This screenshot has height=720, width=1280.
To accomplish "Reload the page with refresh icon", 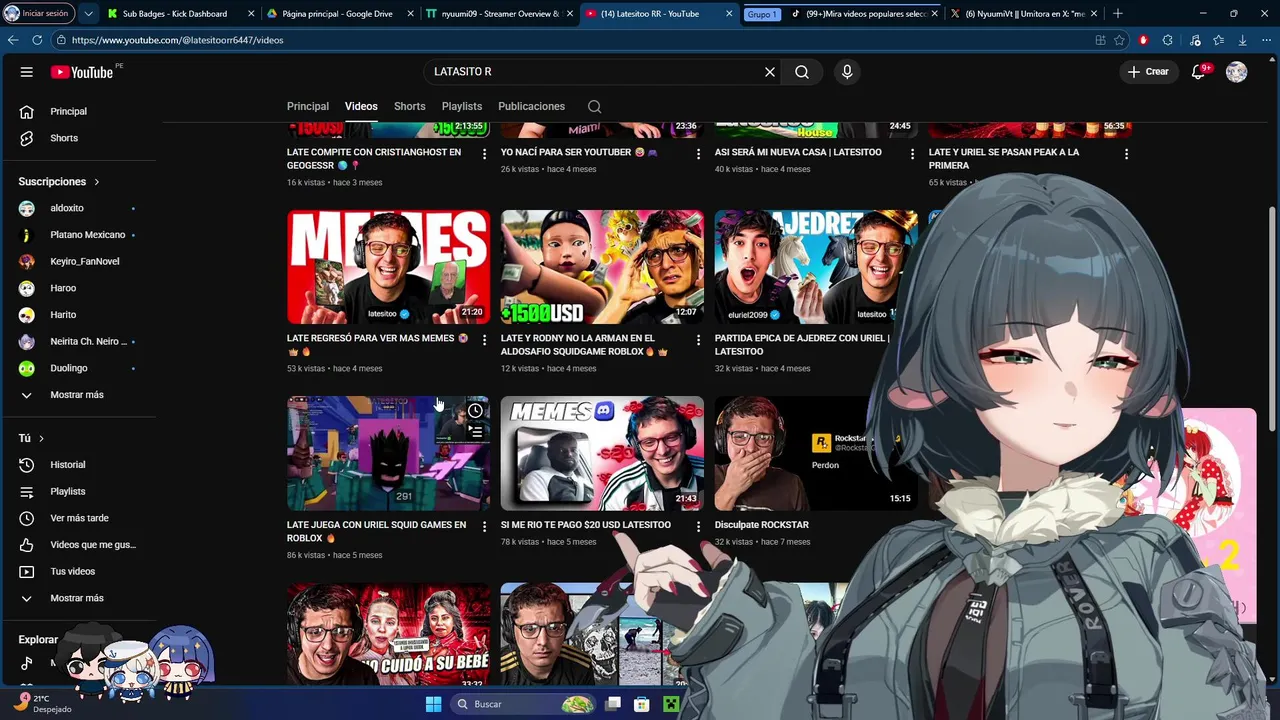I will (x=37, y=40).
